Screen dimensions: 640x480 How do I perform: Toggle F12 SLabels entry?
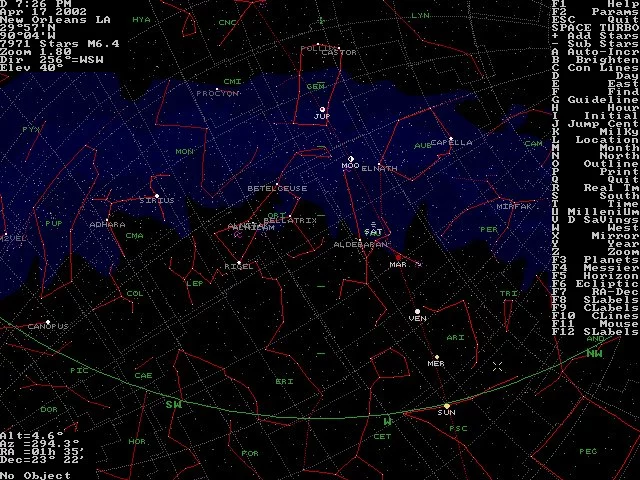[596, 331]
